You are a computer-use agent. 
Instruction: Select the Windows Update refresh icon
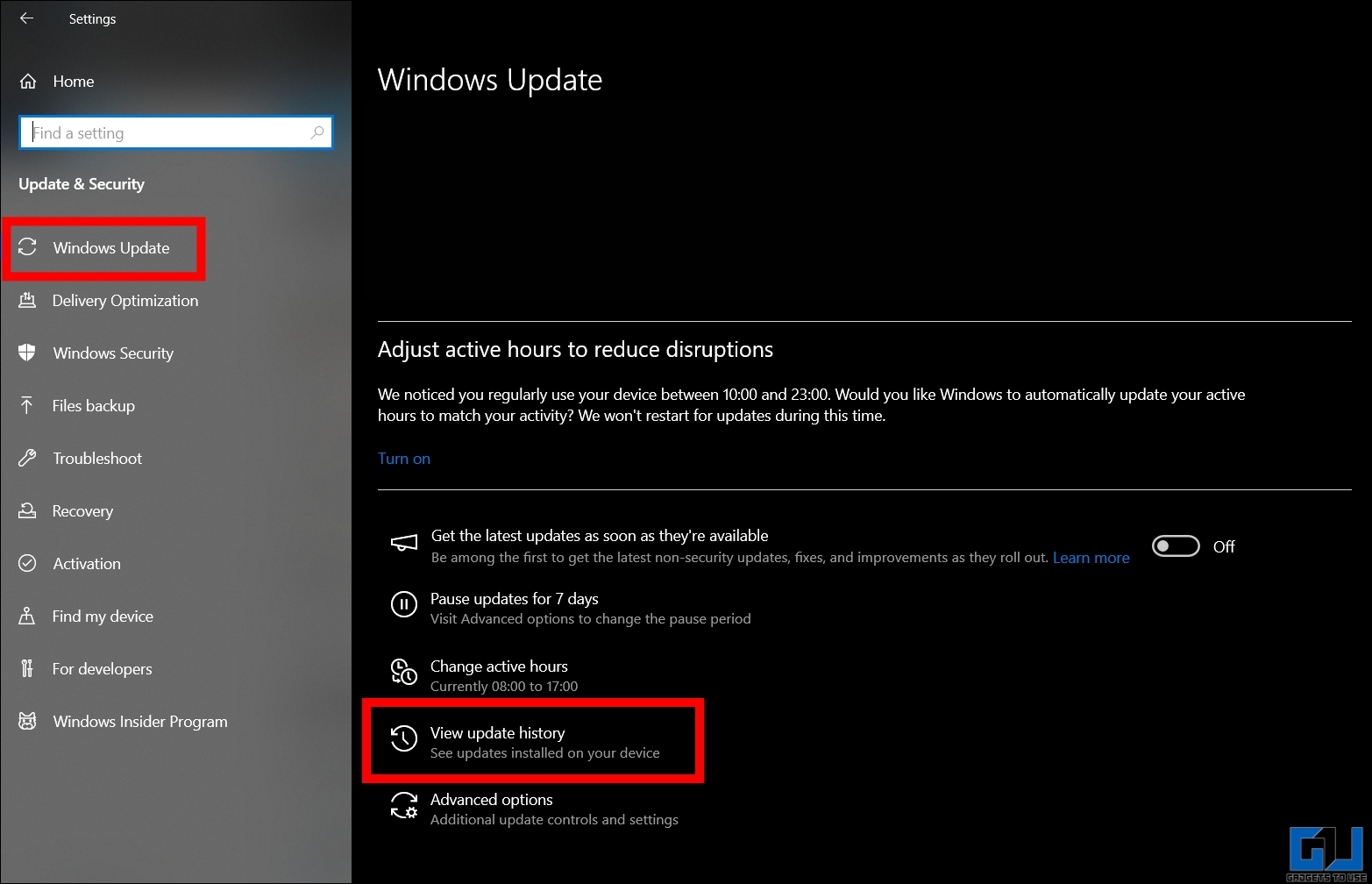pyautogui.click(x=27, y=248)
